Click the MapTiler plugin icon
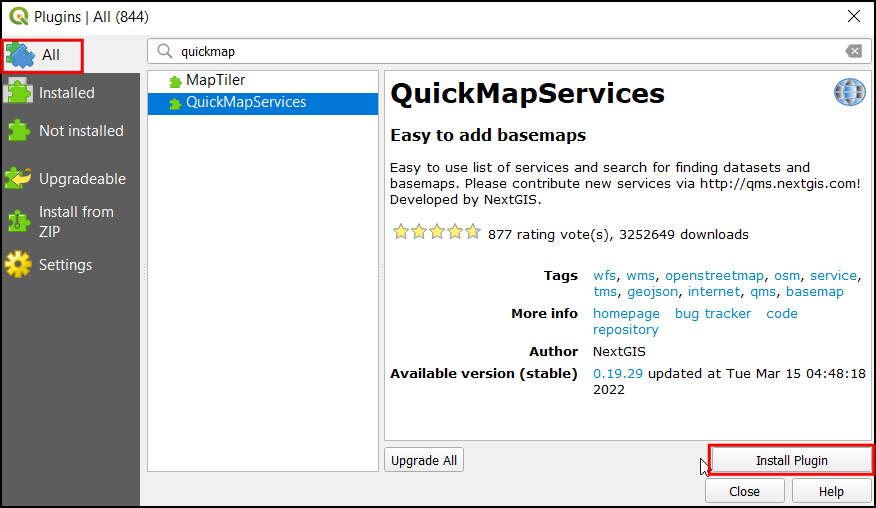Image resolution: width=876 pixels, height=508 pixels. tap(175, 82)
